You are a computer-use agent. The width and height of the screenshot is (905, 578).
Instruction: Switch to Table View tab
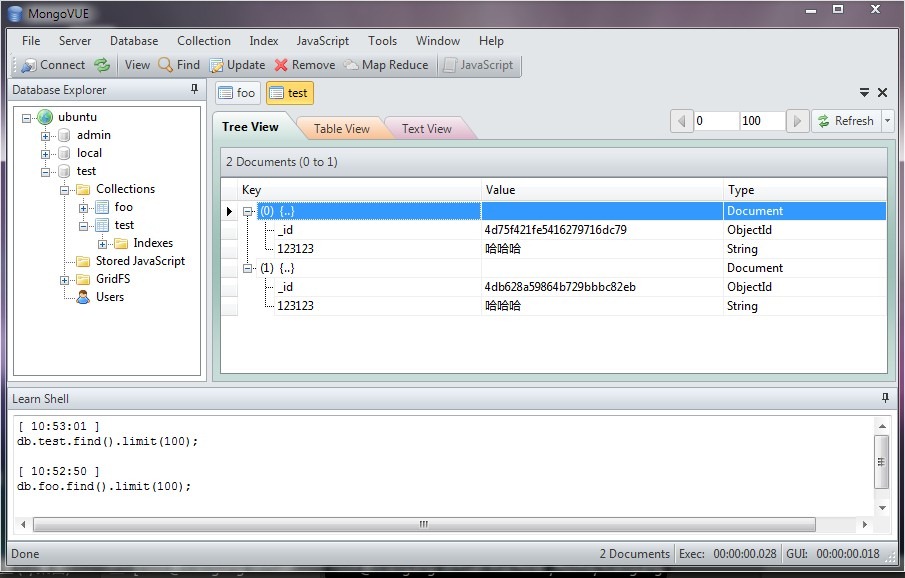tap(342, 129)
